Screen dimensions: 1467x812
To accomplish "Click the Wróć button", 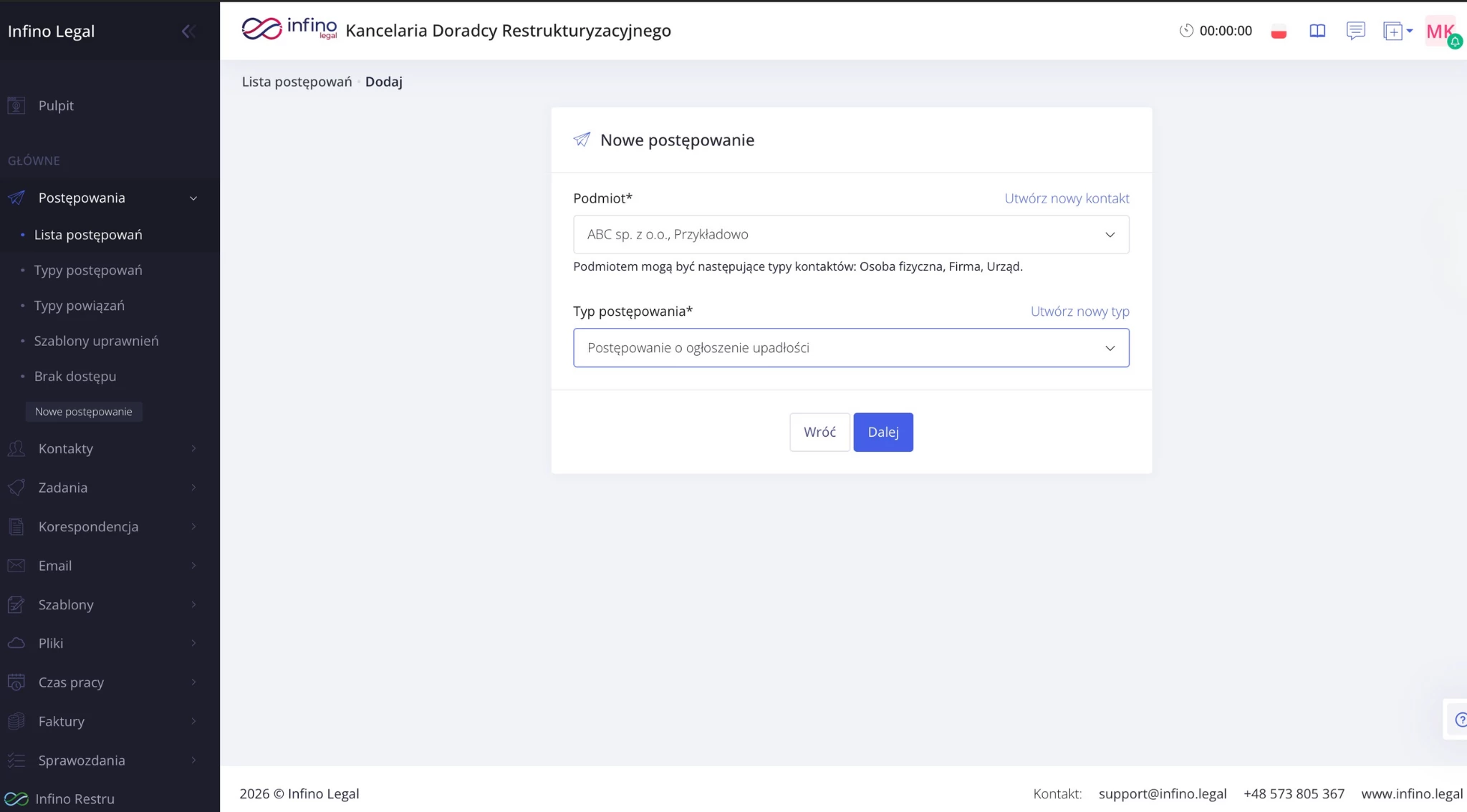I will 819,432.
